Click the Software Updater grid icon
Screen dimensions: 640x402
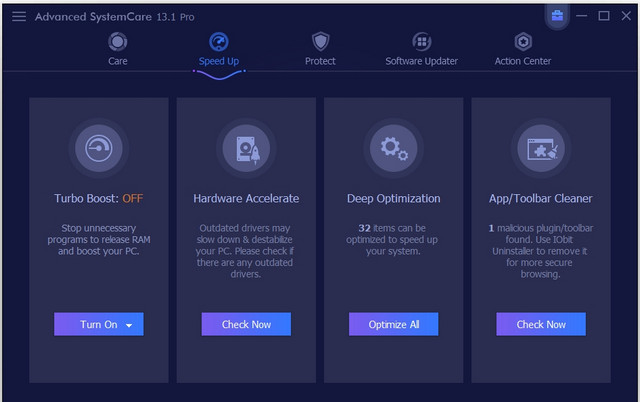[422, 42]
